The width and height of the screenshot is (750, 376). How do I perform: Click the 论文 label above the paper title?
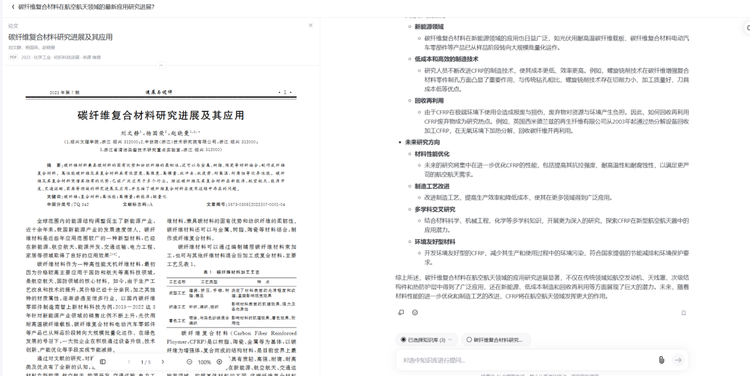(13, 26)
